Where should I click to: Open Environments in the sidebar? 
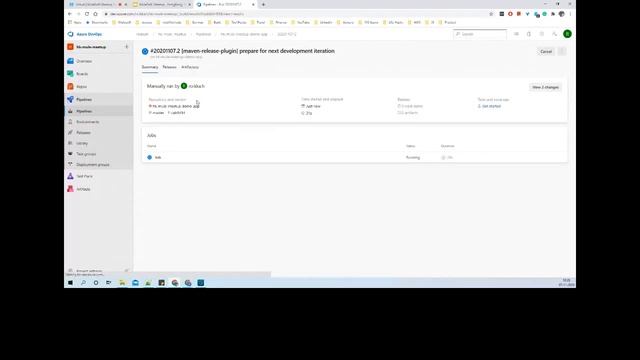click(x=87, y=122)
